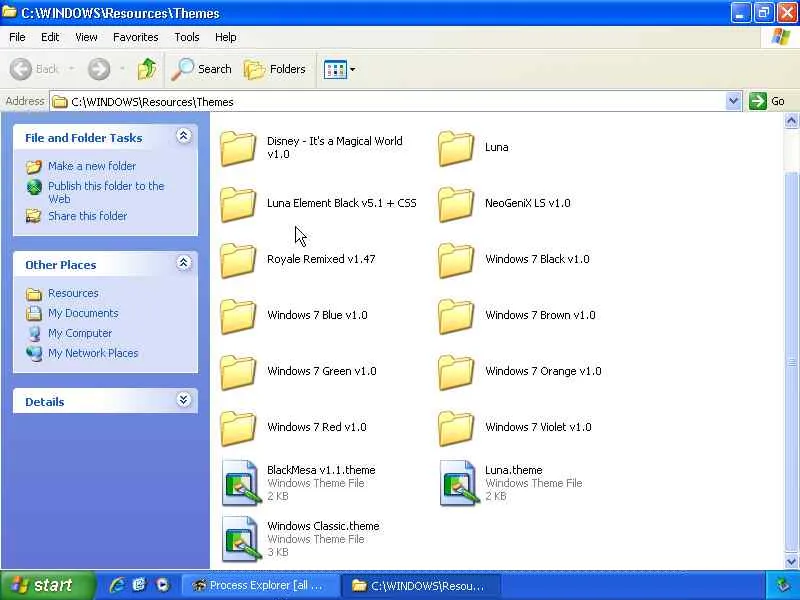800x600 pixels.
Task: Open the Favorites menu
Action: [x=136, y=37]
